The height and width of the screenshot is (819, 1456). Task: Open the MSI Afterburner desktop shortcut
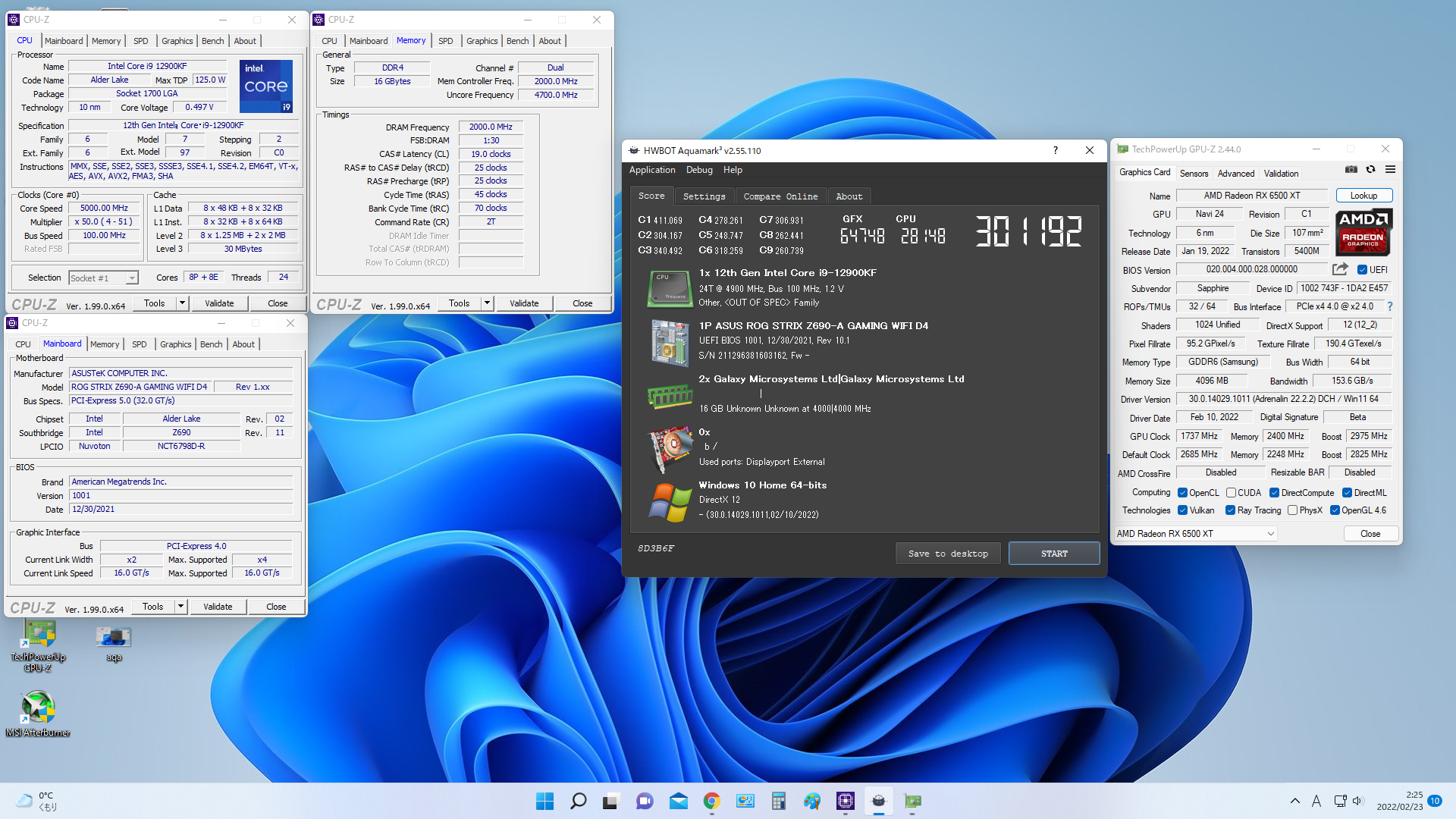(38, 714)
